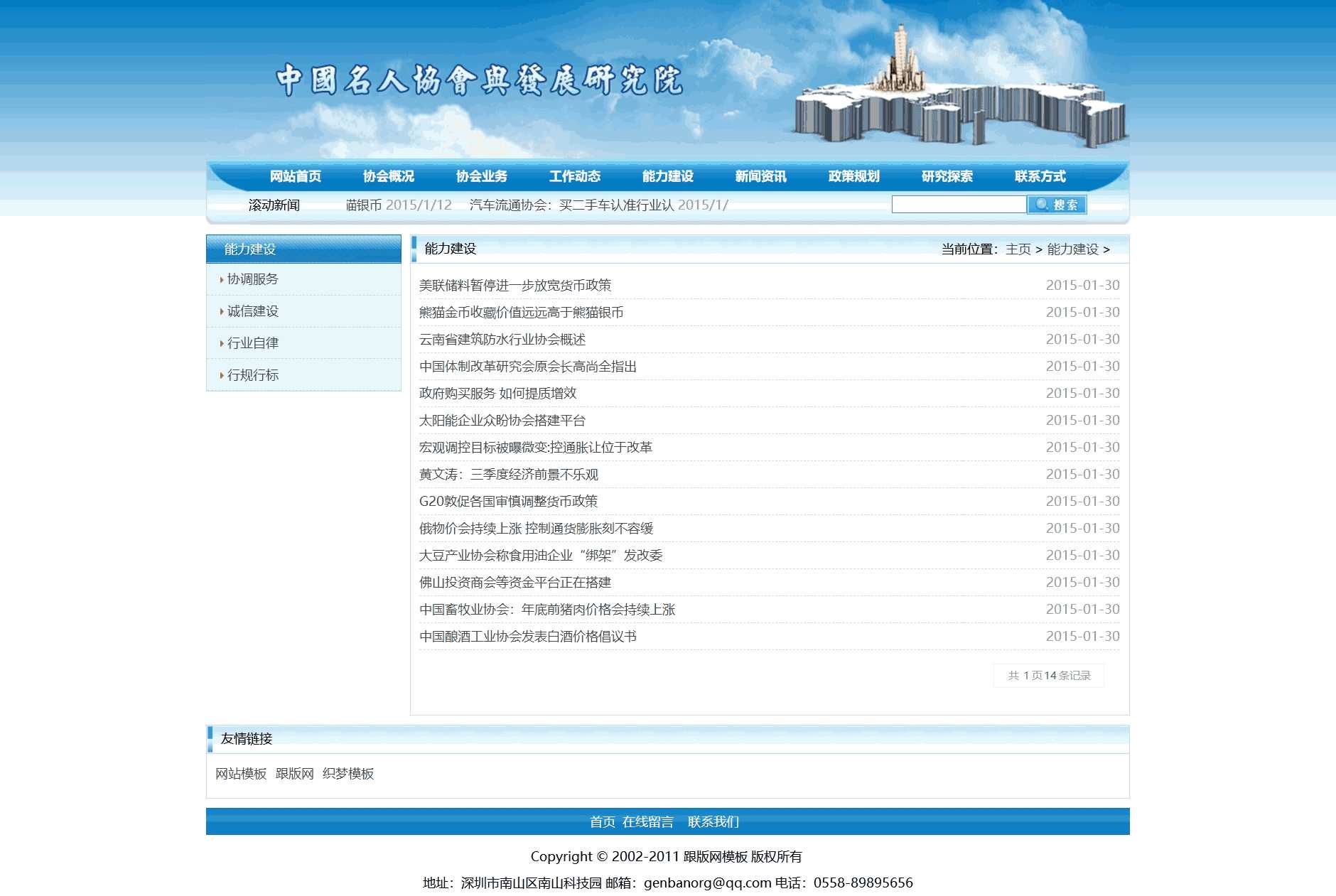Expand the 研究探索 navigation item
Screen dimensions: 1336x896
(x=947, y=176)
